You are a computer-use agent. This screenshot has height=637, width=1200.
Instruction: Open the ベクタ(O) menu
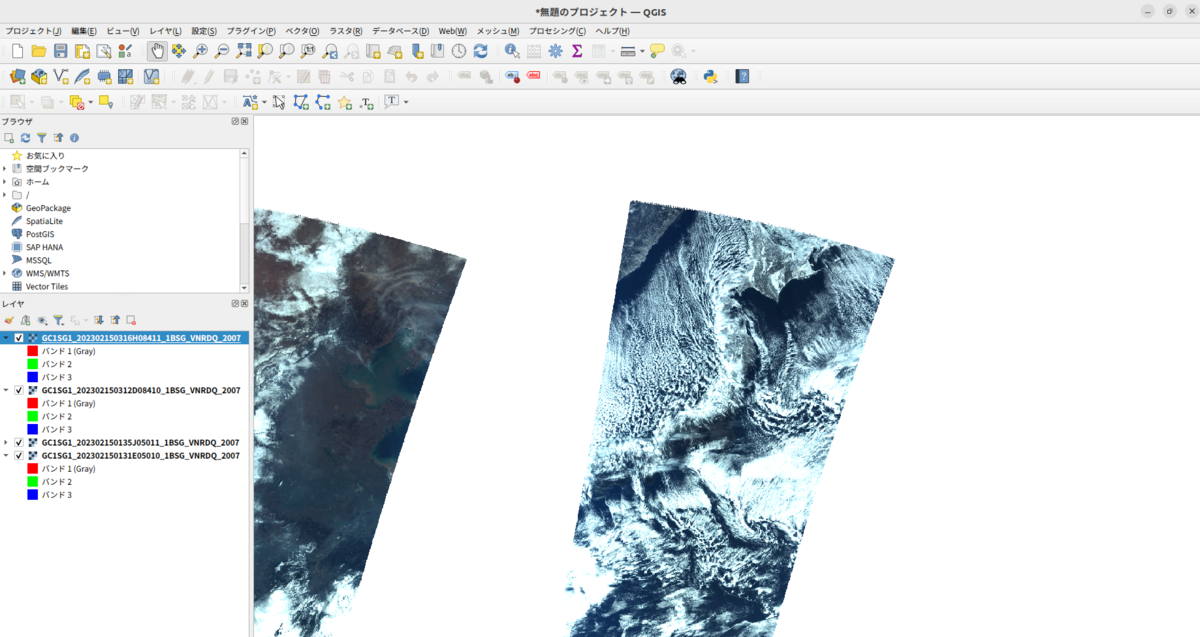coord(303,31)
